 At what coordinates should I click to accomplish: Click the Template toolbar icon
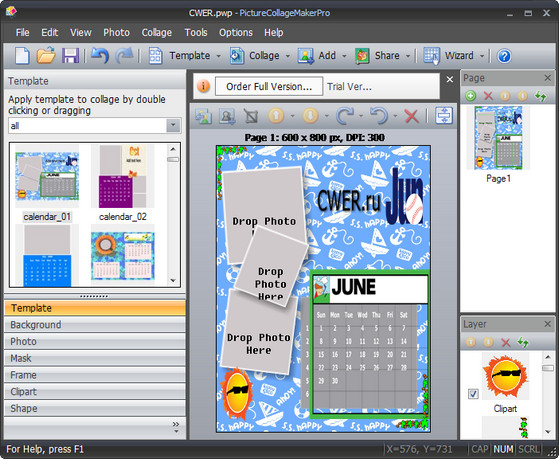155,56
